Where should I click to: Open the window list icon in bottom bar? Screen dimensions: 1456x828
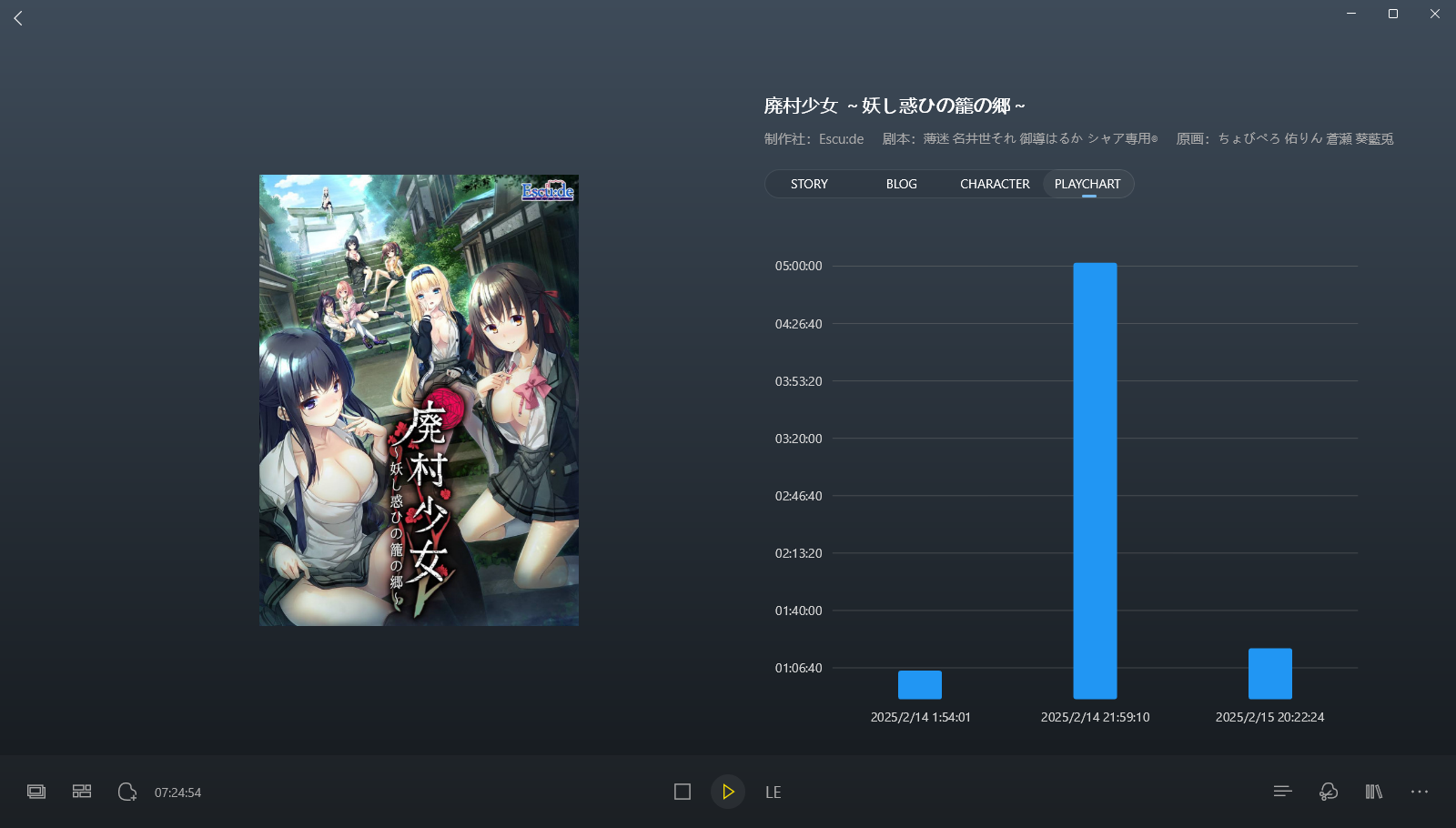[36, 792]
